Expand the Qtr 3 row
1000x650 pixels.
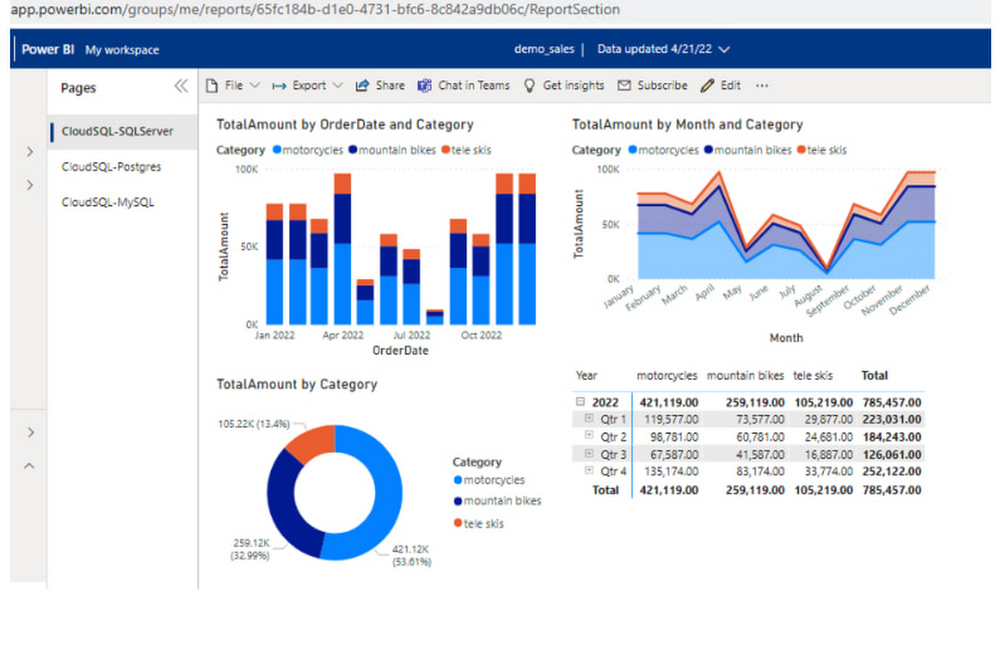point(589,454)
